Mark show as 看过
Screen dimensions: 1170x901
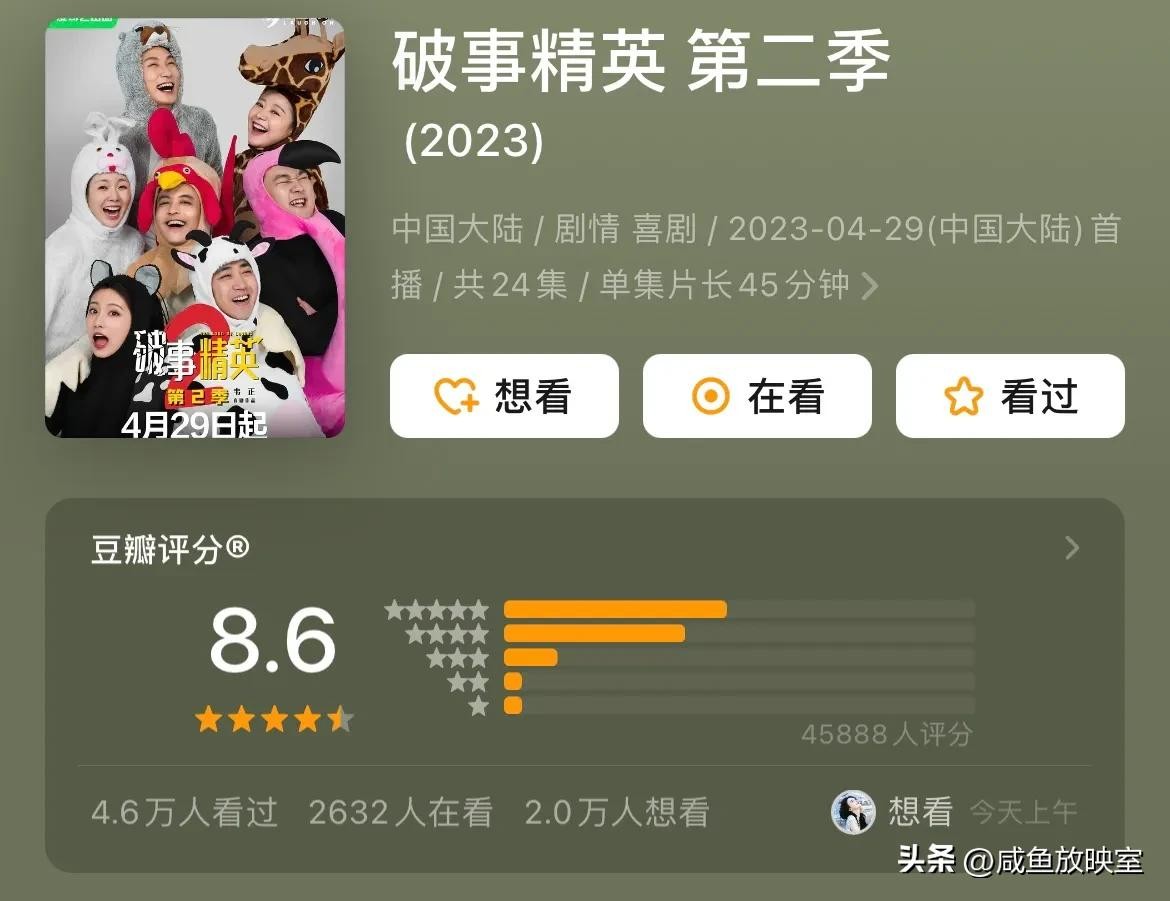point(1010,396)
